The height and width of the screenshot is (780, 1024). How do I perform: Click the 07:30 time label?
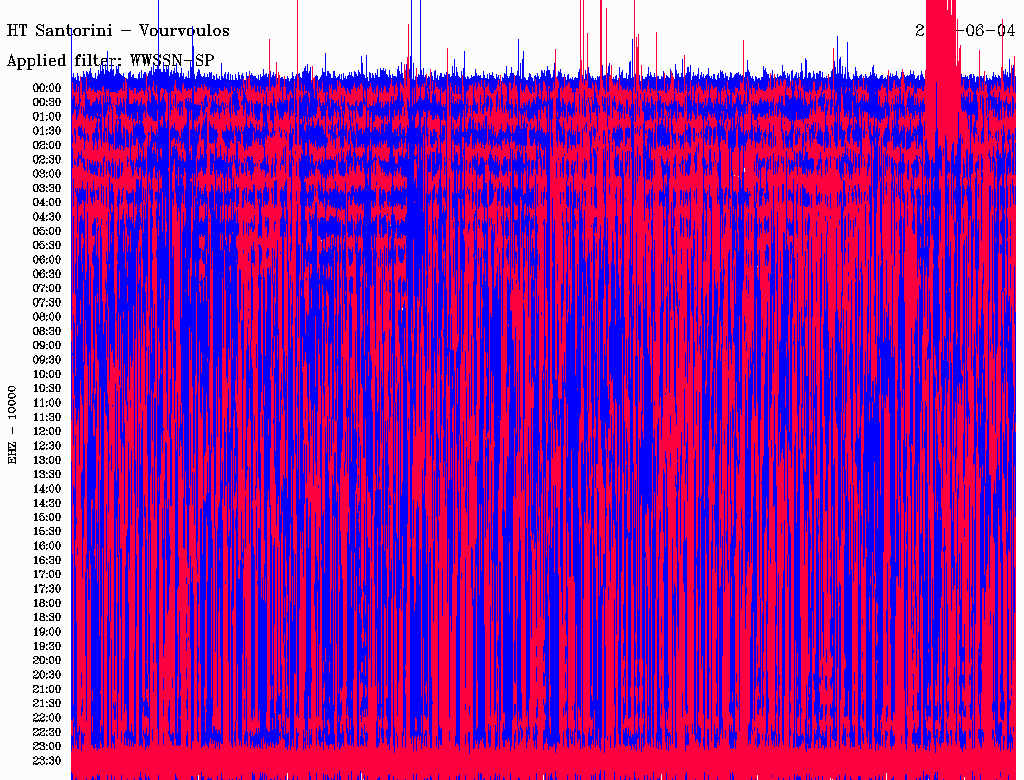point(47,302)
